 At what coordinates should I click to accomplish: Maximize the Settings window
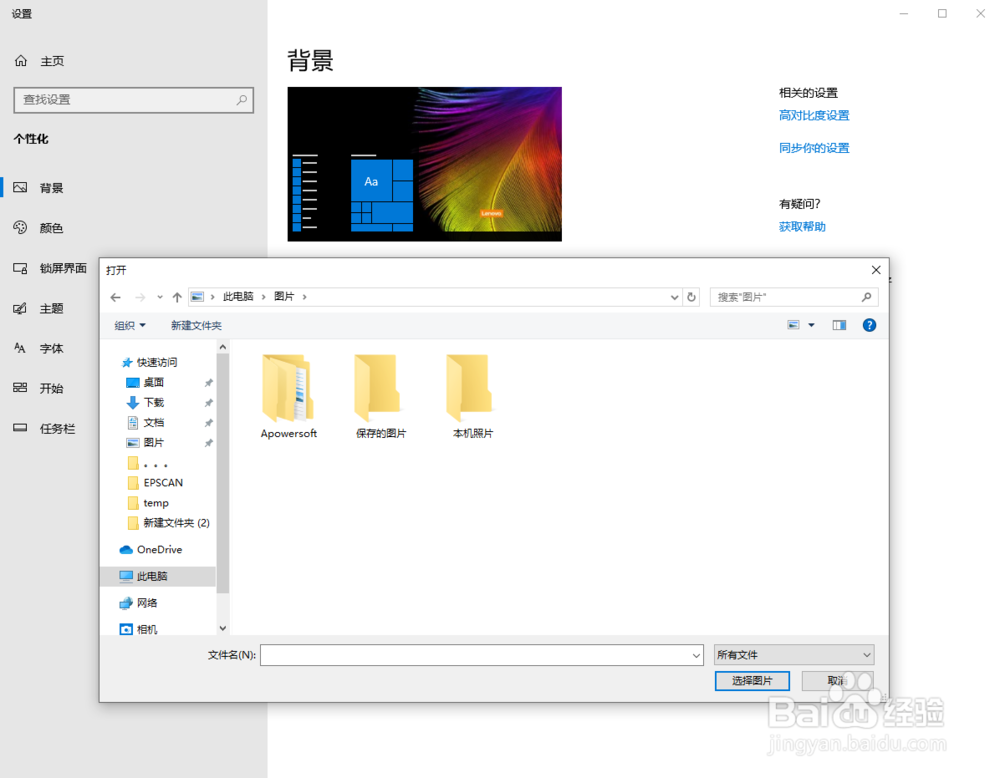[942, 13]
